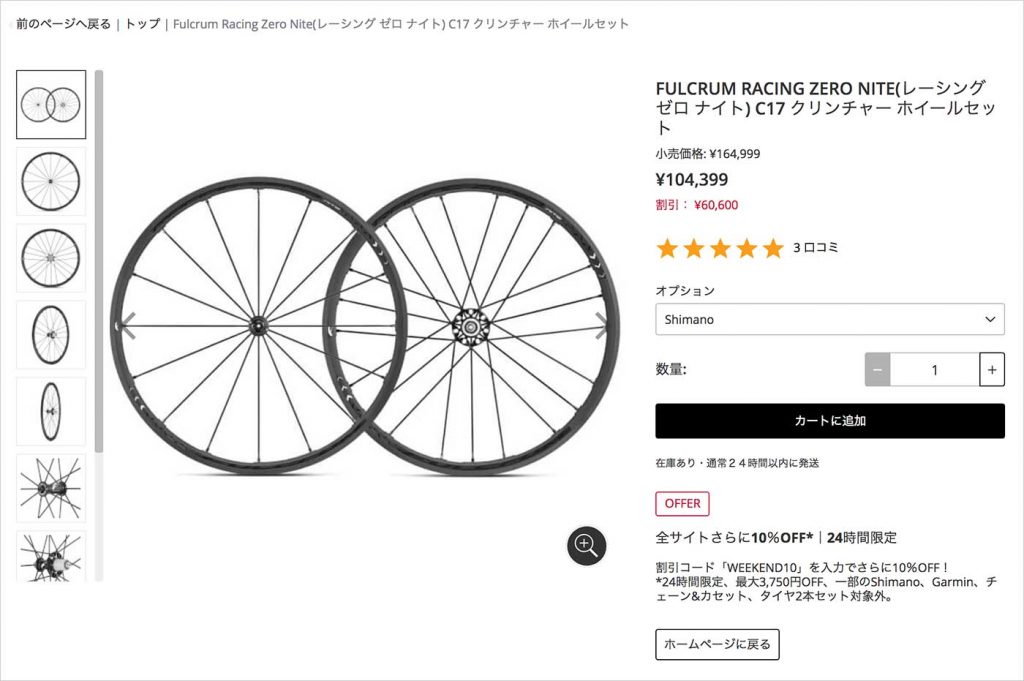Click the カートに追加 button
The width and height of the screenshot is (1024, 681).
(x=830, y=421)
